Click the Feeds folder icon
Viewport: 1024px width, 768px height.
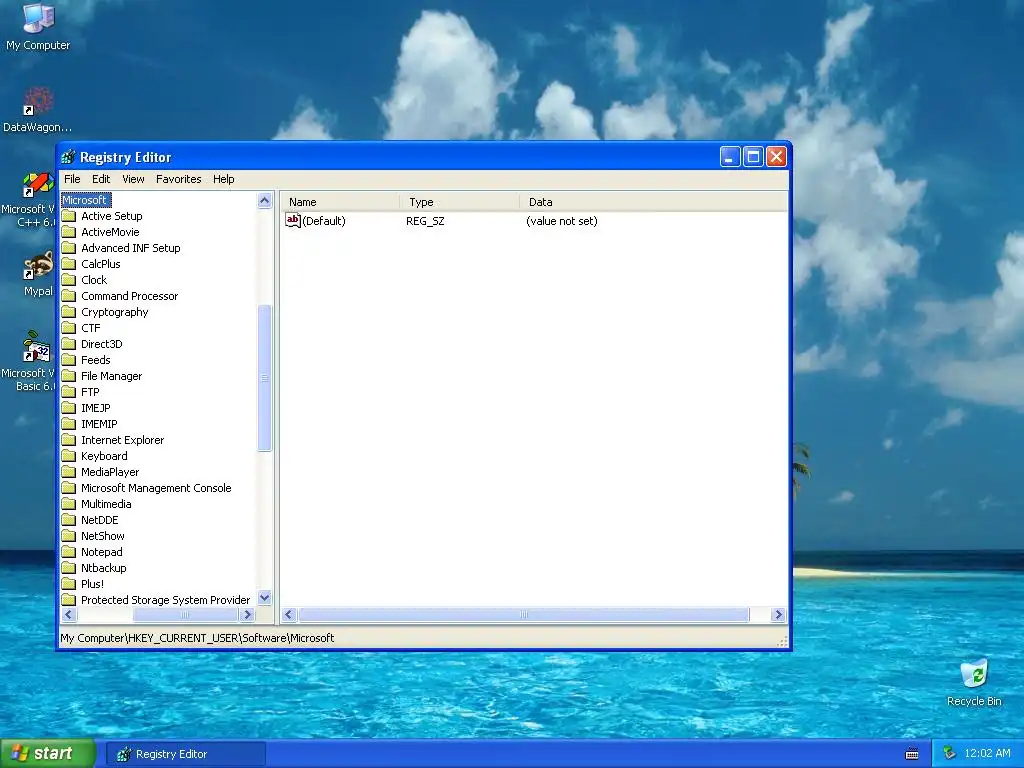[69, 360]
